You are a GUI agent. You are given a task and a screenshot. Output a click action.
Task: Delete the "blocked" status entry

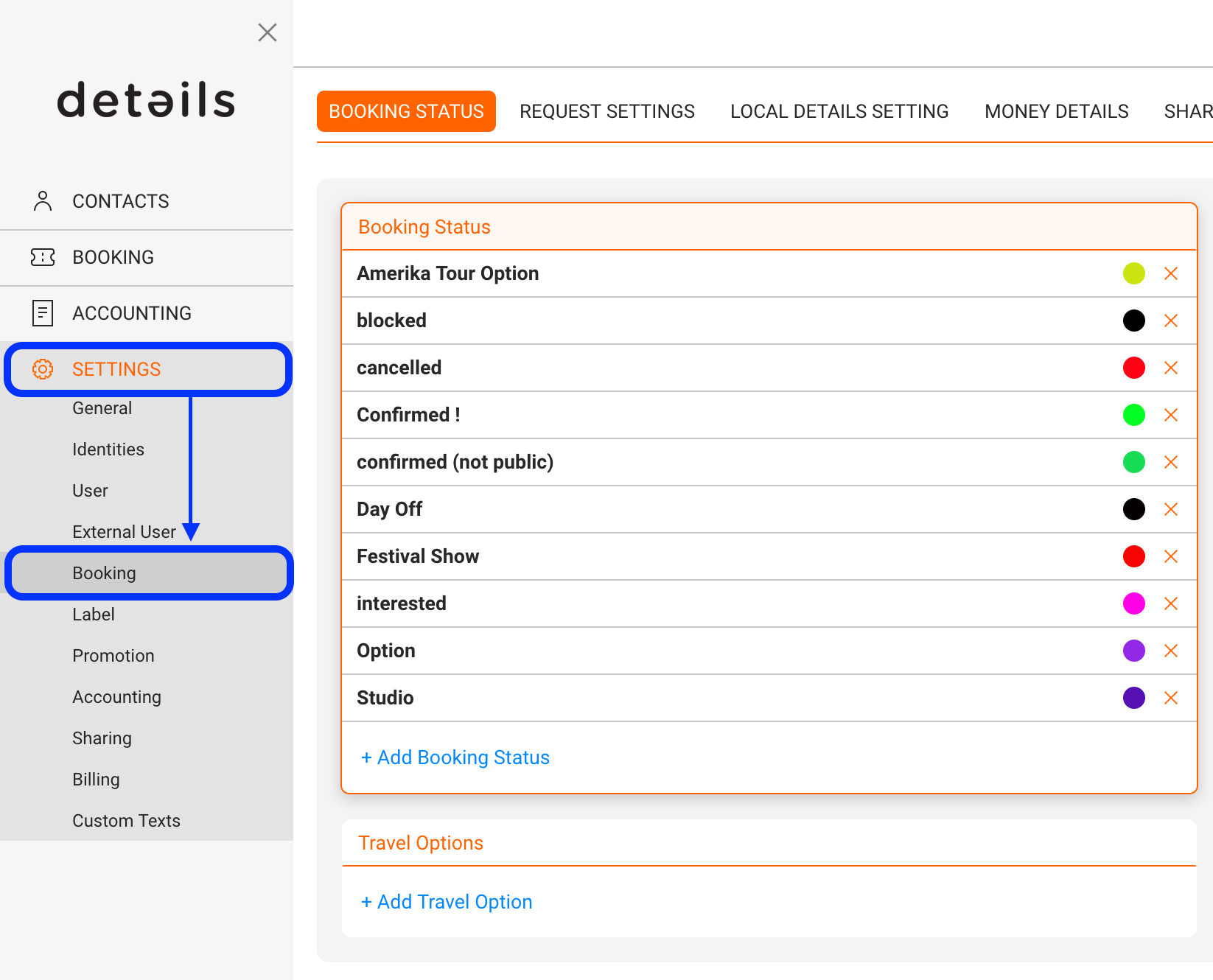(x=1171, y=321)
